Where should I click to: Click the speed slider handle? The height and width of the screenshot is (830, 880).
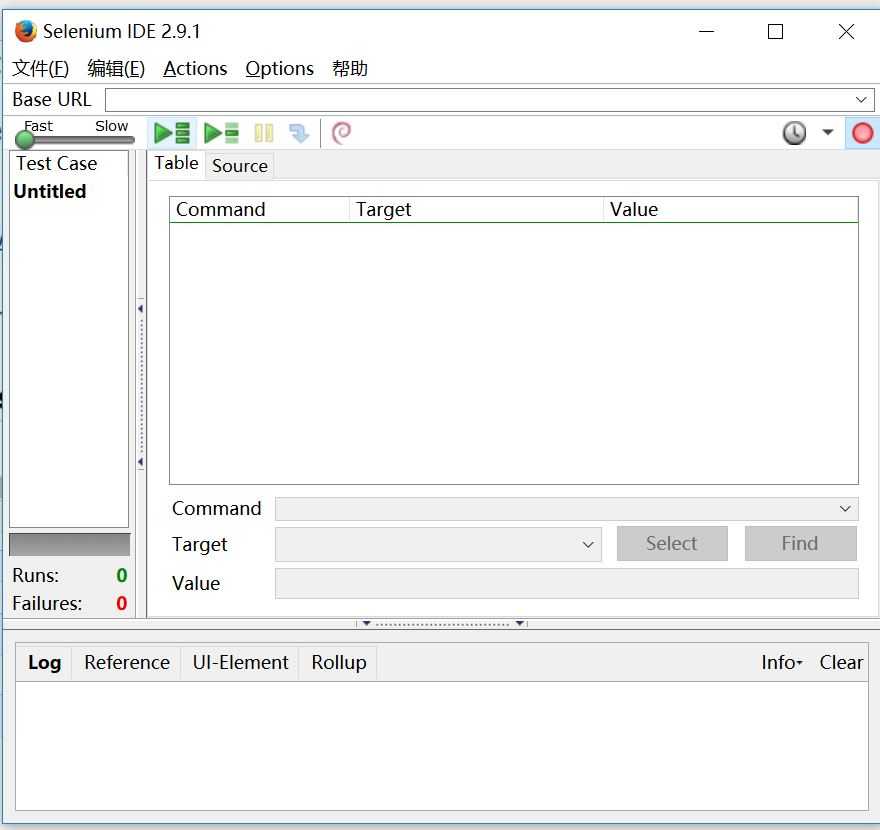tap(25, 139)
